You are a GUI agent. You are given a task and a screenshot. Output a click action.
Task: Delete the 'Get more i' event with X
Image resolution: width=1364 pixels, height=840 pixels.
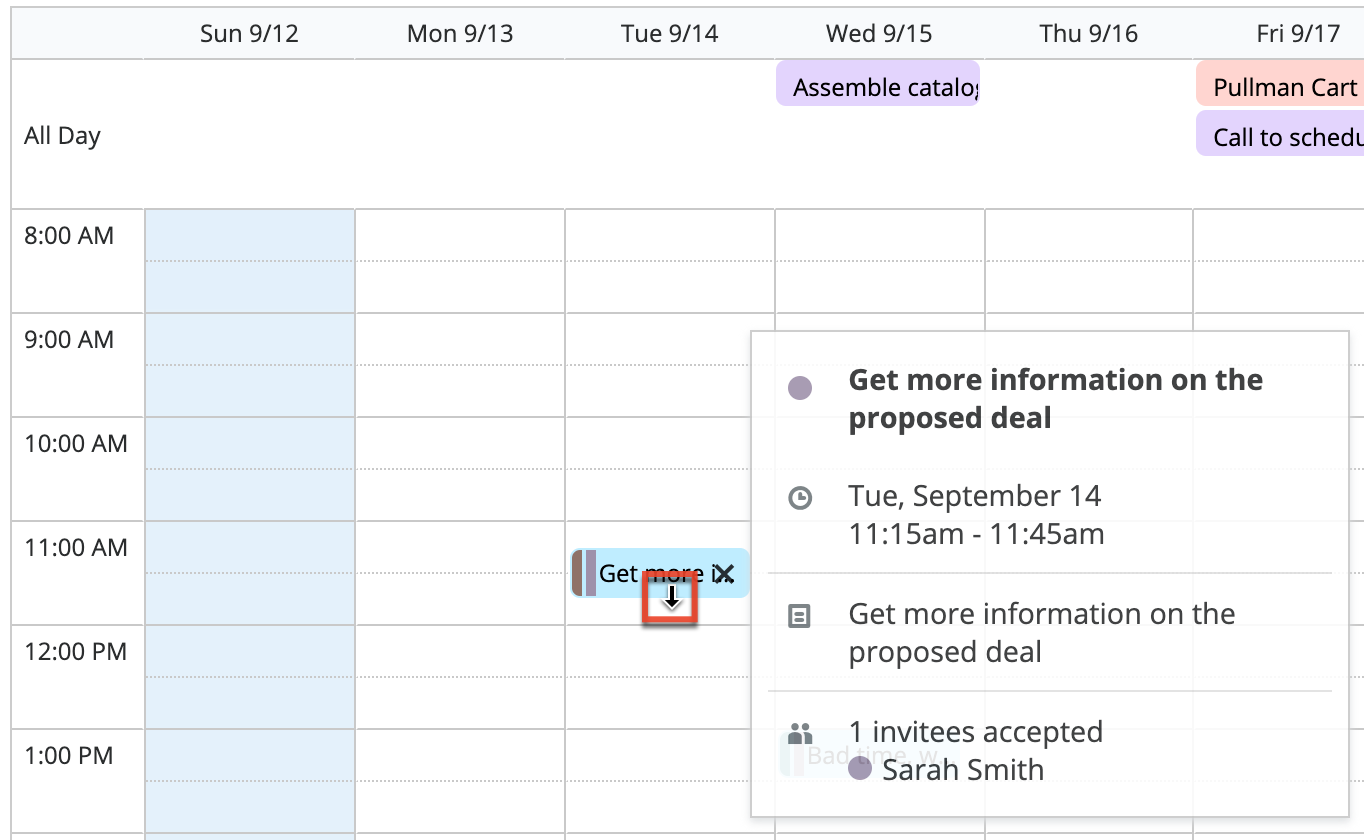pos(725,574)
